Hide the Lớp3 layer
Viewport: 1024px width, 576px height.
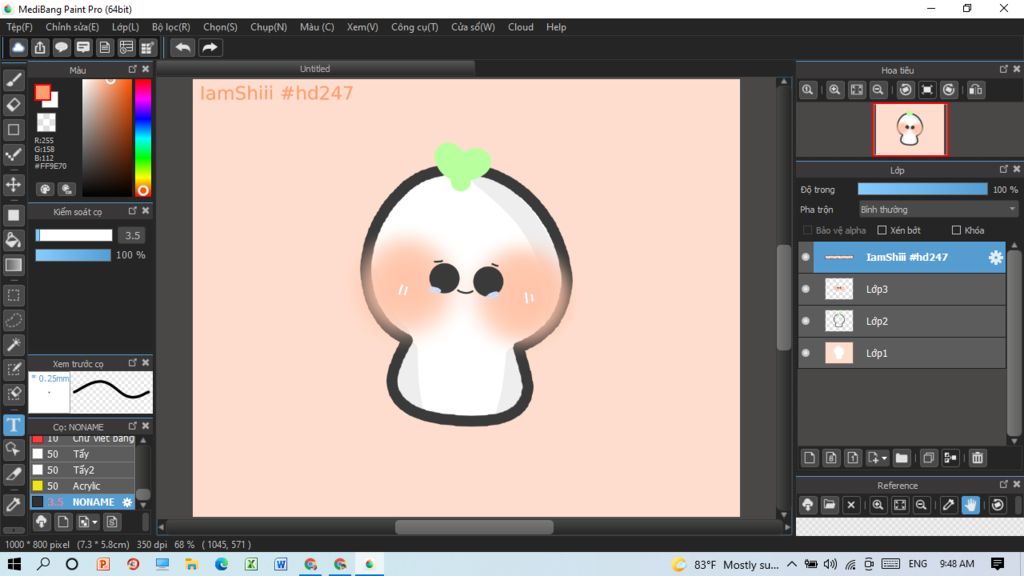pos(806,289)
